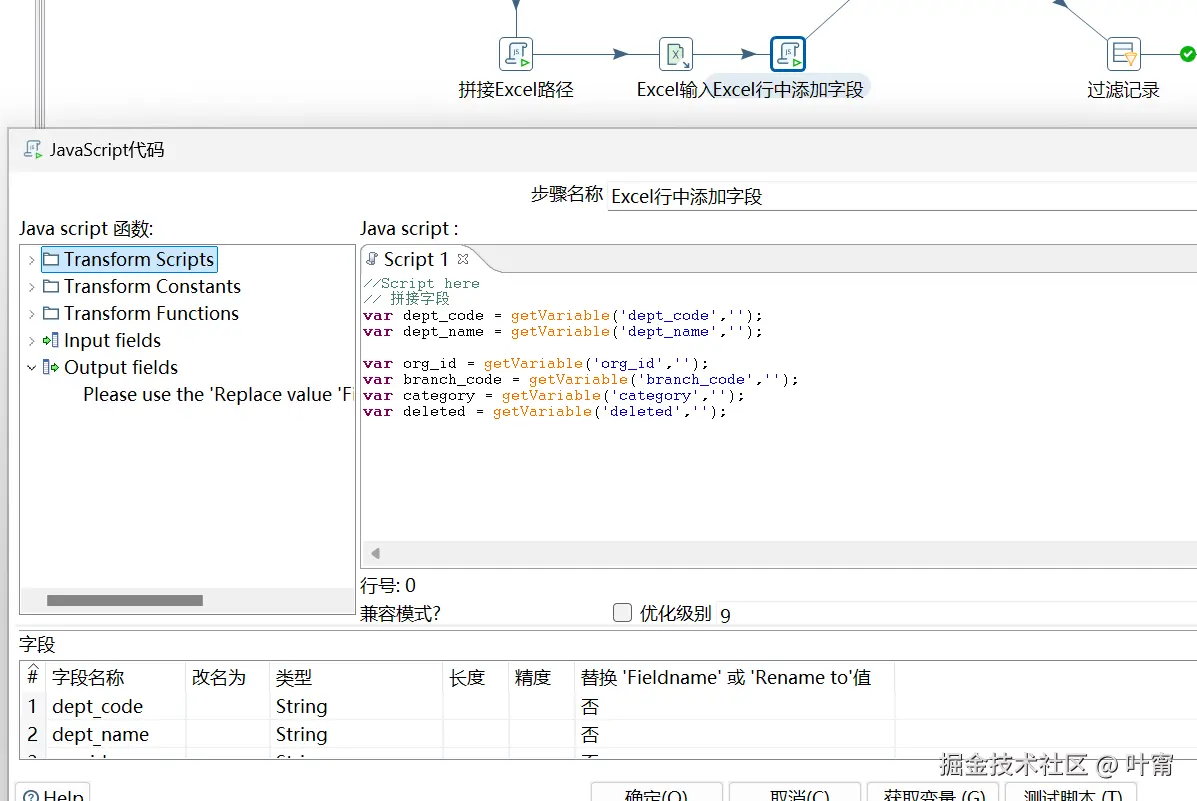The width and height of the screenshot is (1197, 801).
Task: Click row number 1 in fields table
Action: pyautogui.click(x=32, y=706)
